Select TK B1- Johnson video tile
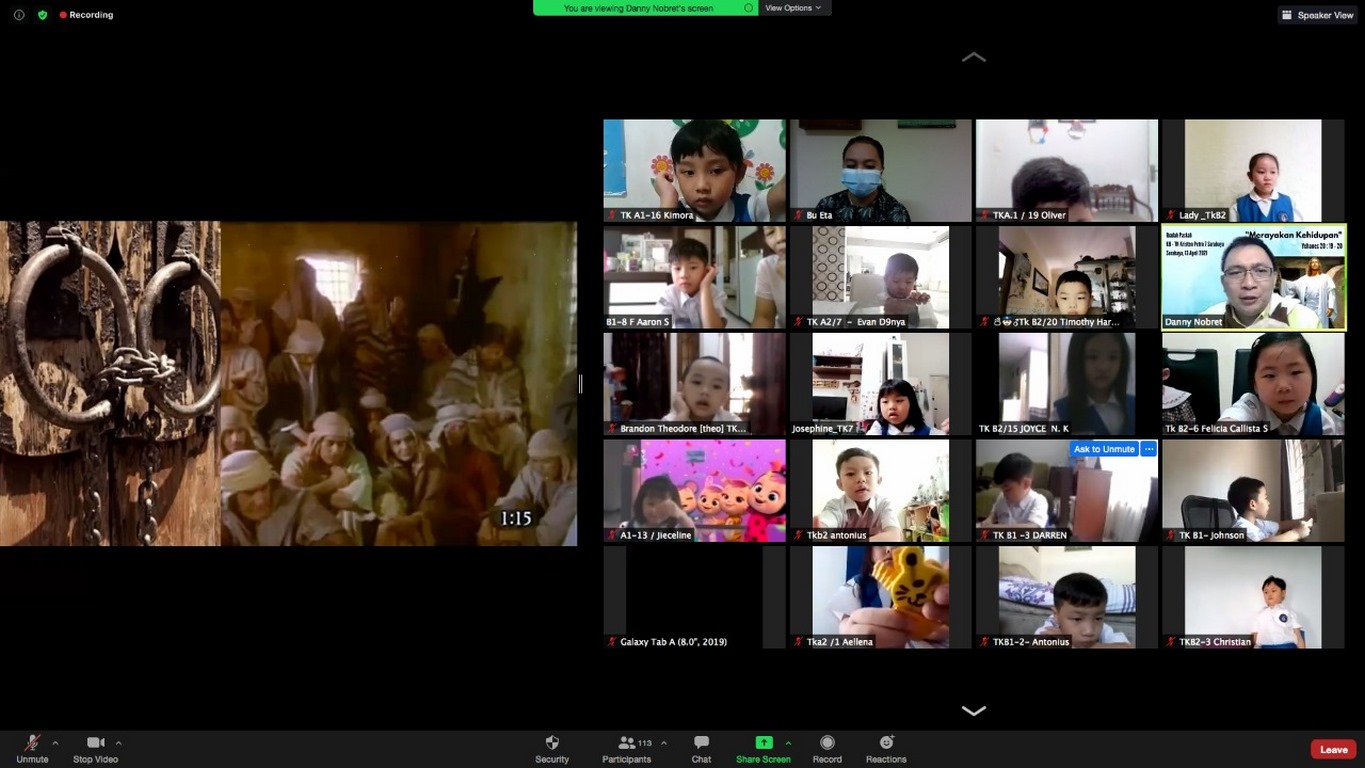 point(1254,491)
